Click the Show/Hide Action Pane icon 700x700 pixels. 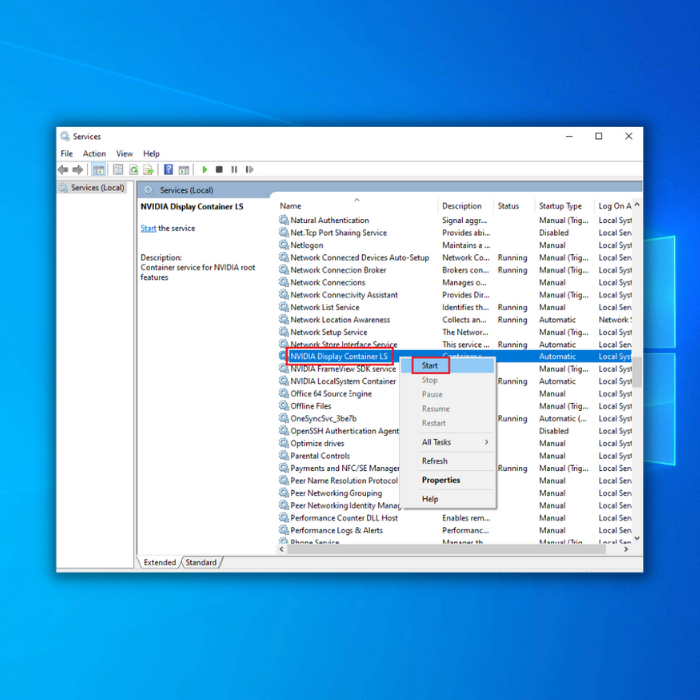pos(183,170)
